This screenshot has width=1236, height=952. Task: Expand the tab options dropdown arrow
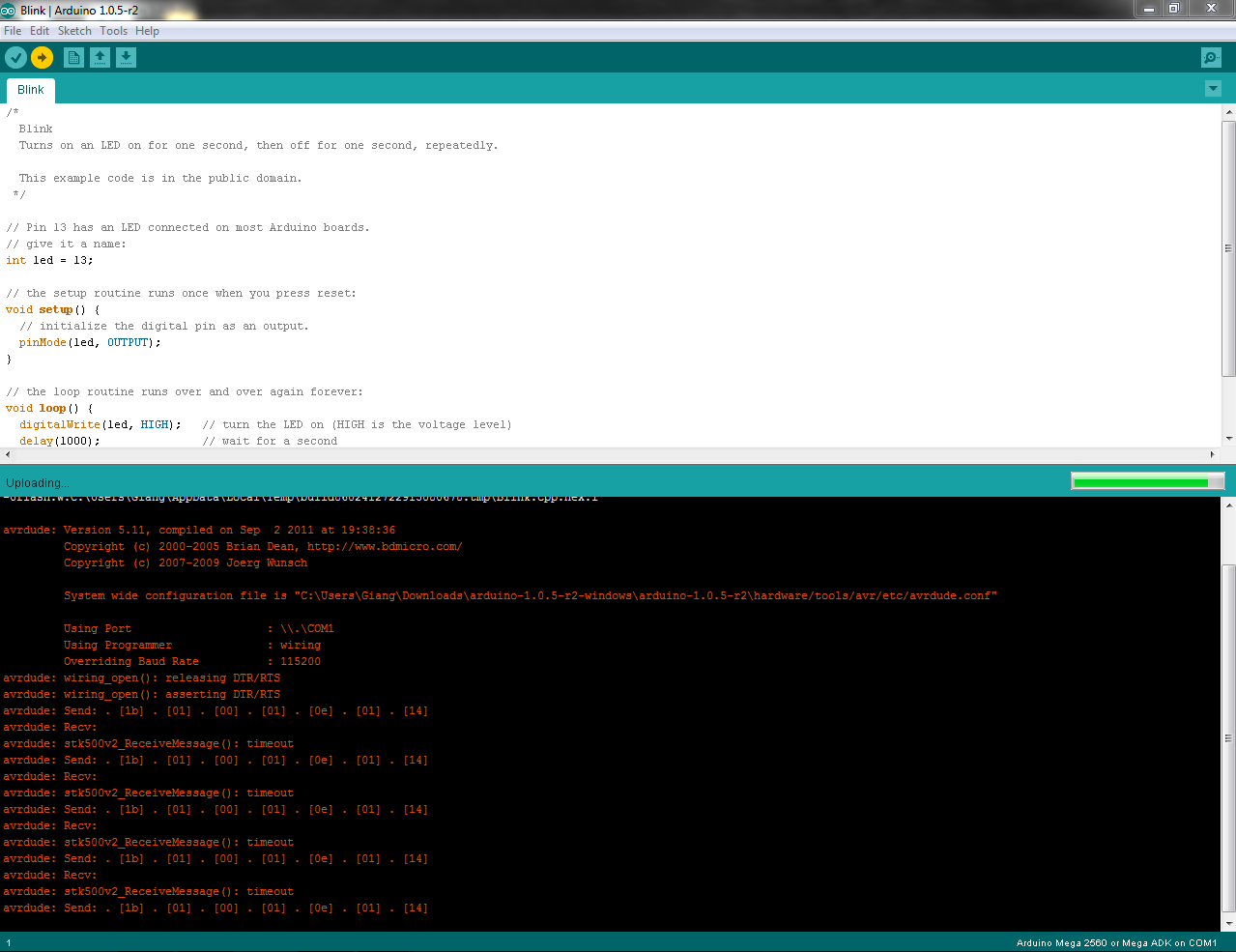[1214, 89]
